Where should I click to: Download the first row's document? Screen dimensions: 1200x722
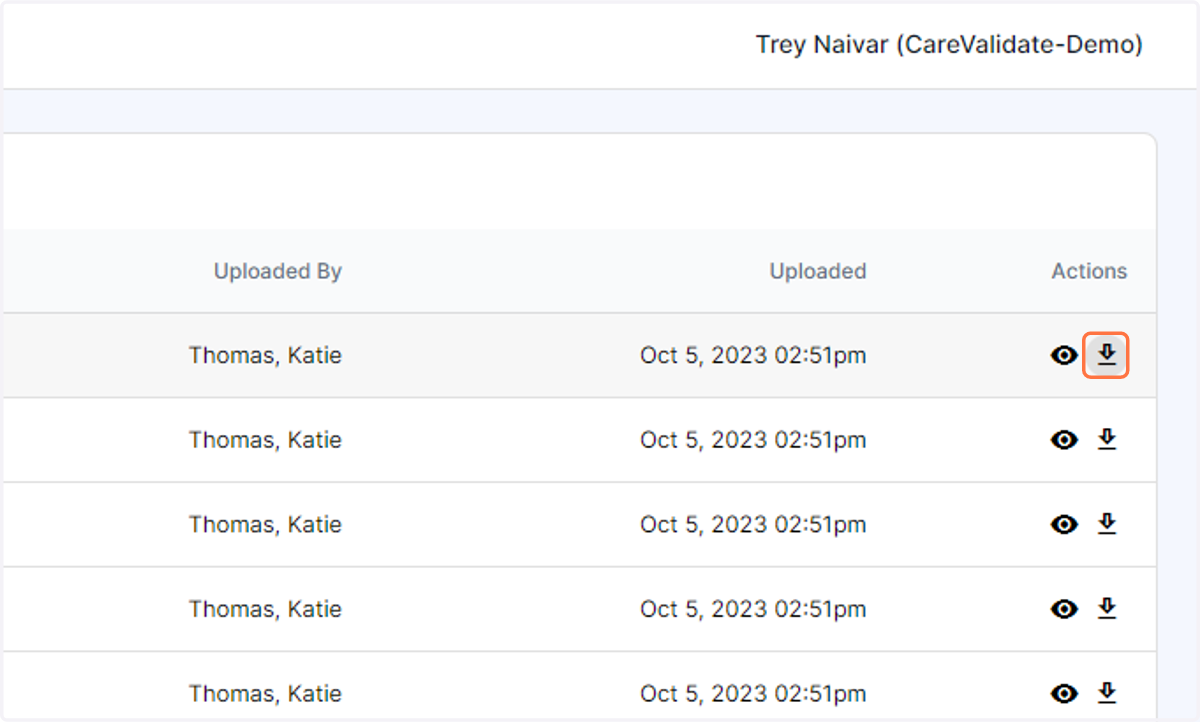point(1106,355)
